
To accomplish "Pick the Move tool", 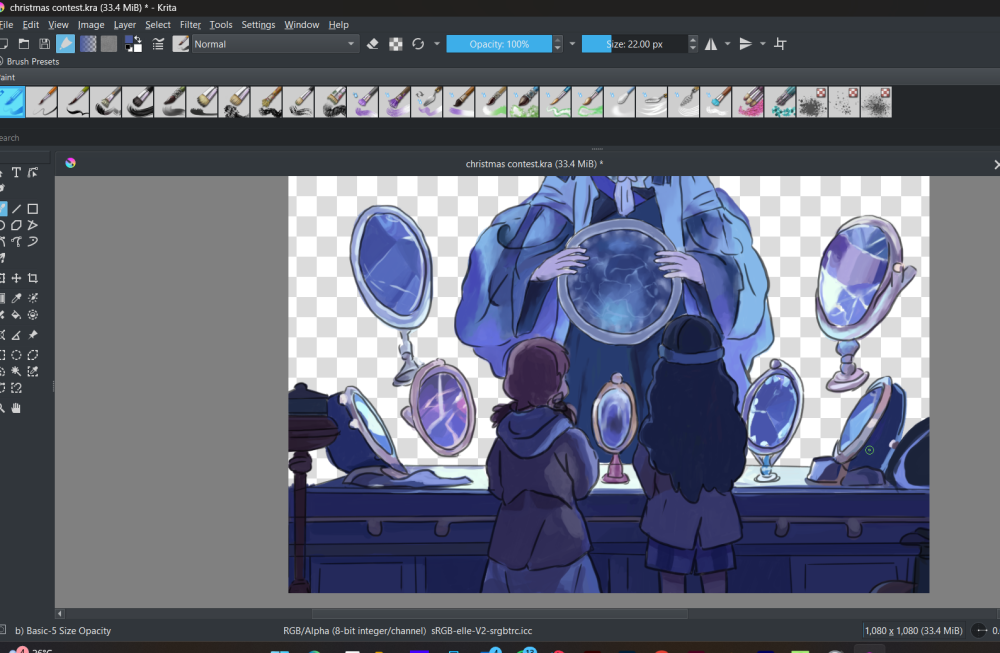I will pos(16,278).
